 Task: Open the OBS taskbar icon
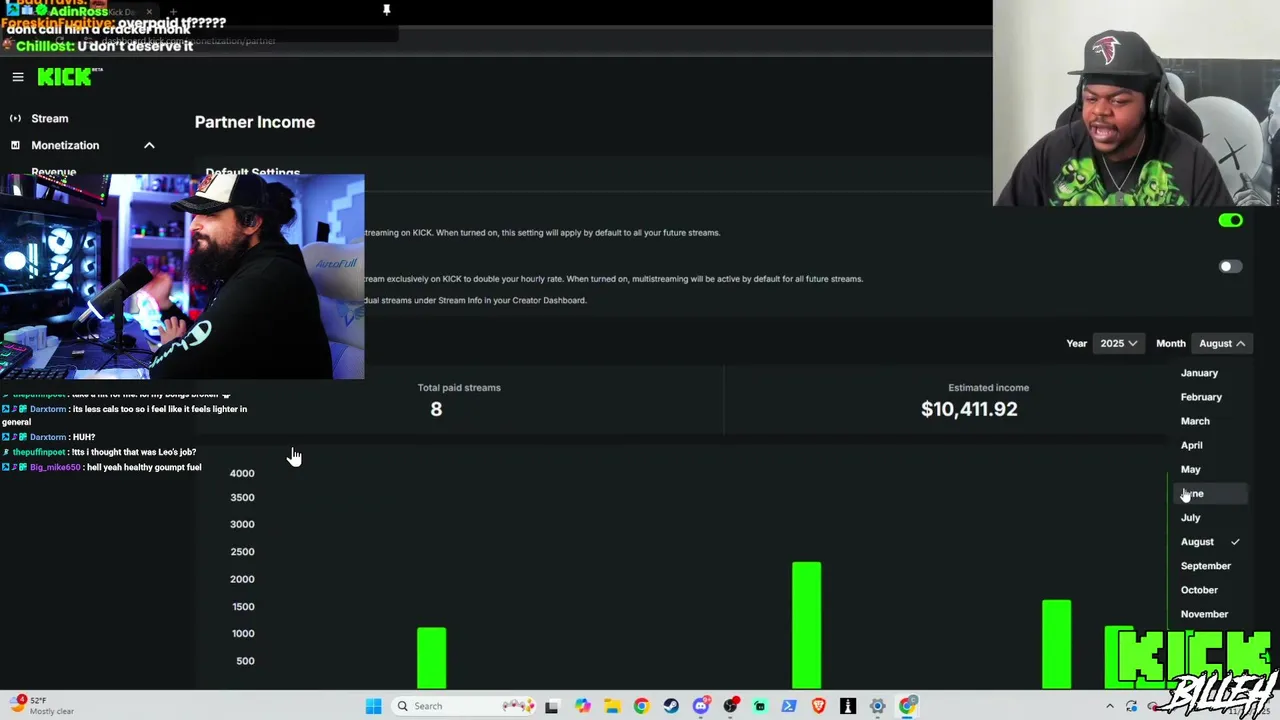731,706
